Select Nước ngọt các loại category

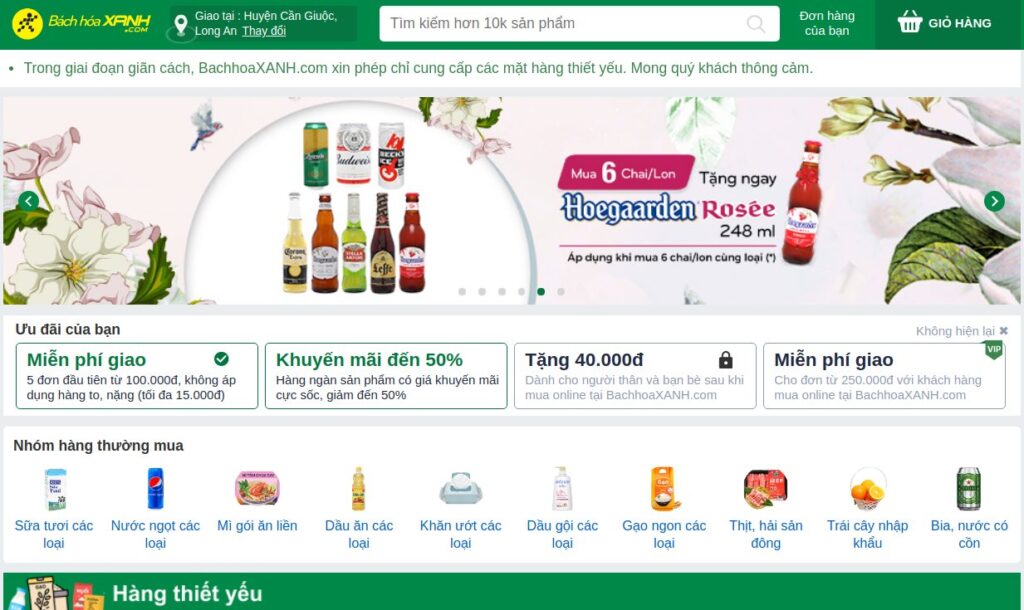[x=155, y=509]
